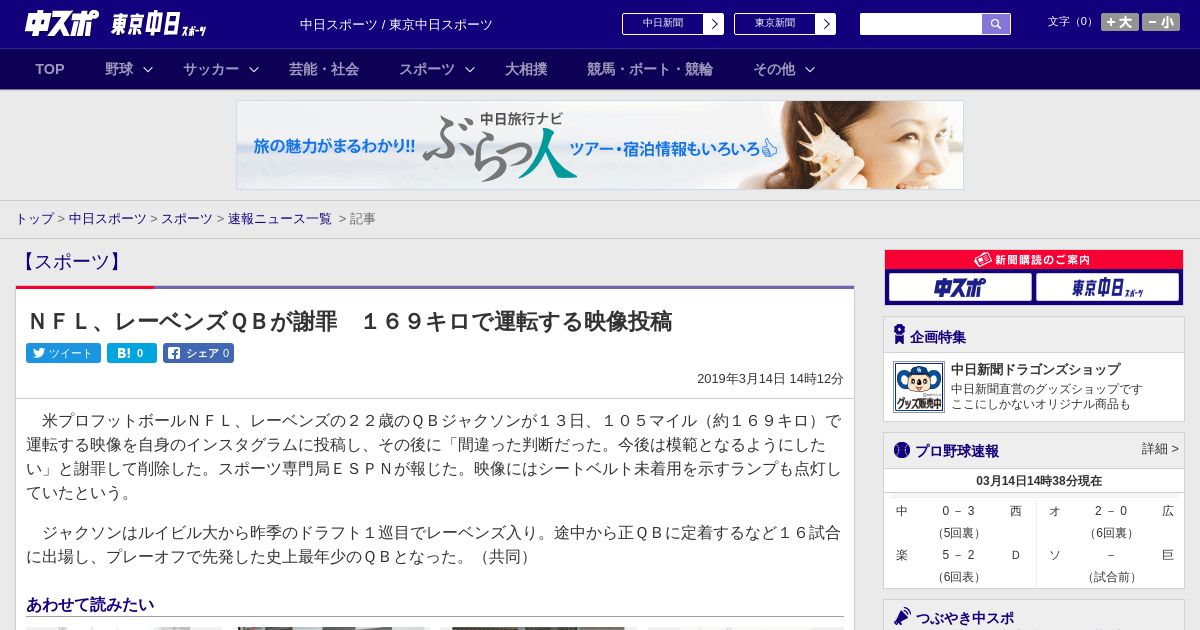
Task: Select the 中 0-3 西 score cell
Action: 959,521
